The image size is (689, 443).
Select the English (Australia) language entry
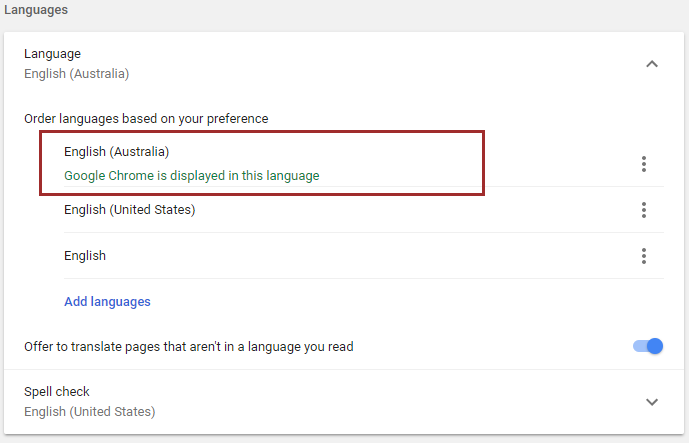click(116, 152)
